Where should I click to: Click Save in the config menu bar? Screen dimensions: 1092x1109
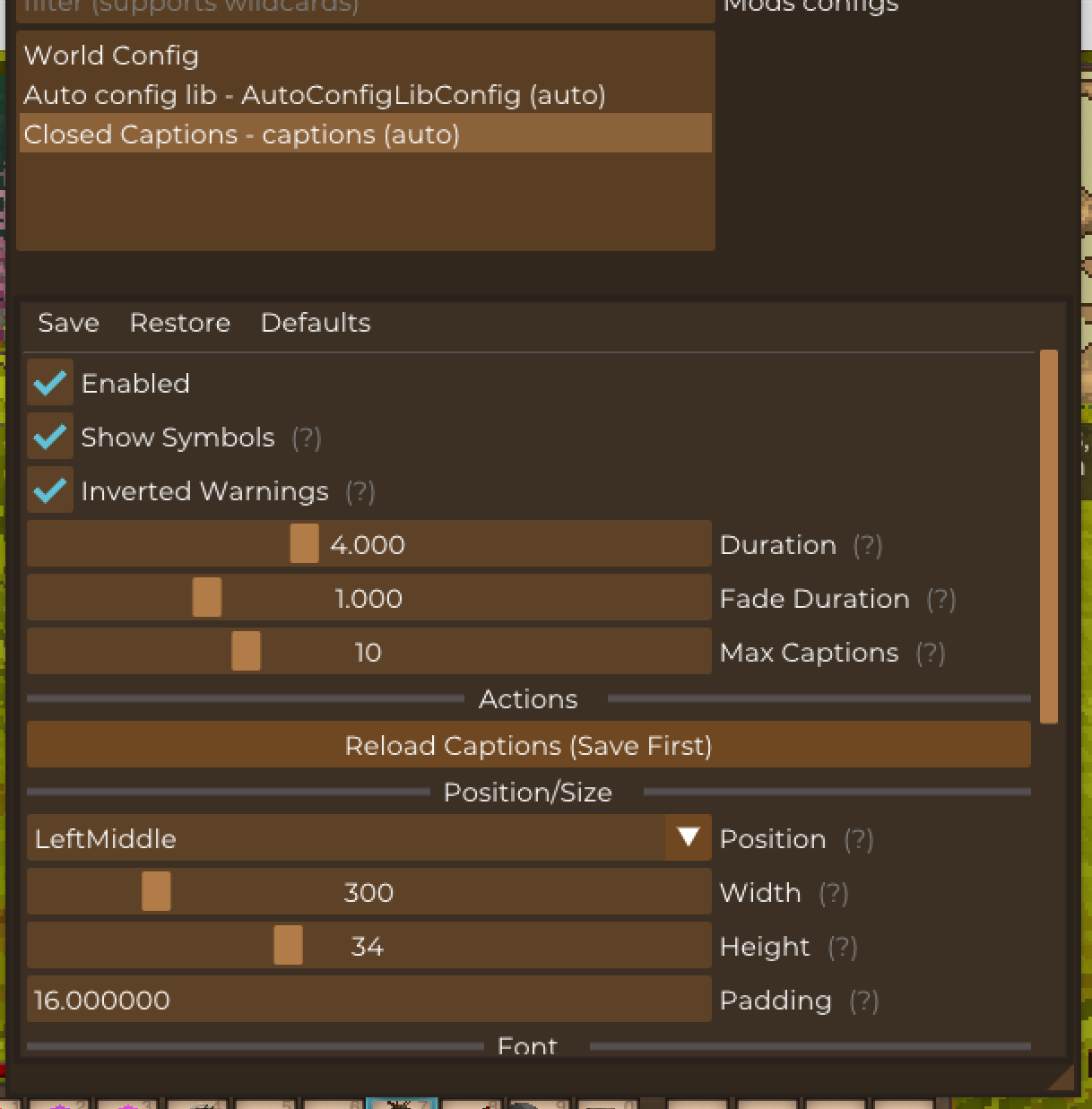tap(68, 323)
